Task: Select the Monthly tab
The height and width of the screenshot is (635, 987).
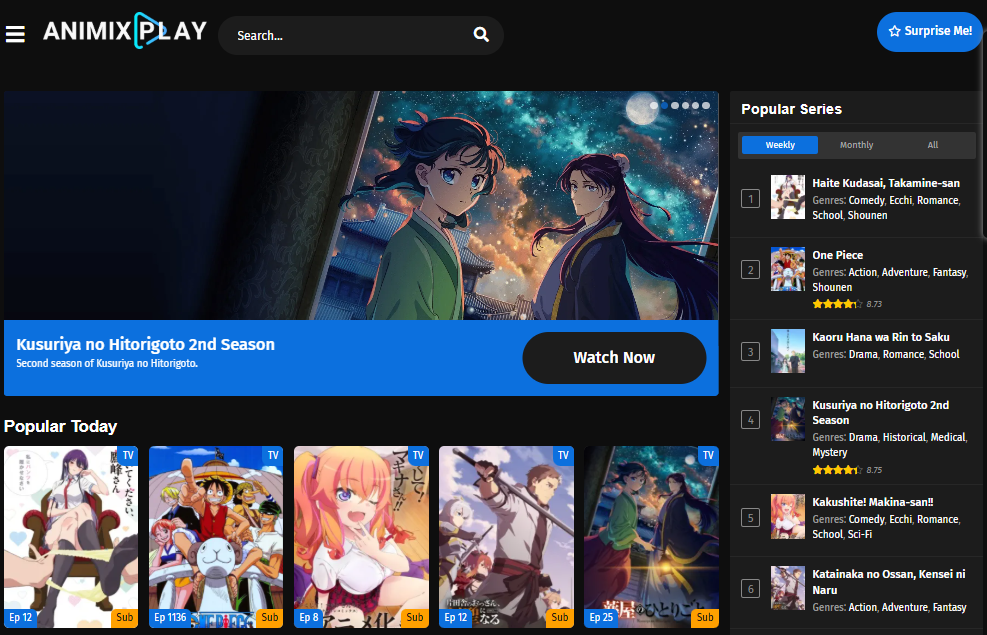Action: tap(856, 145)
